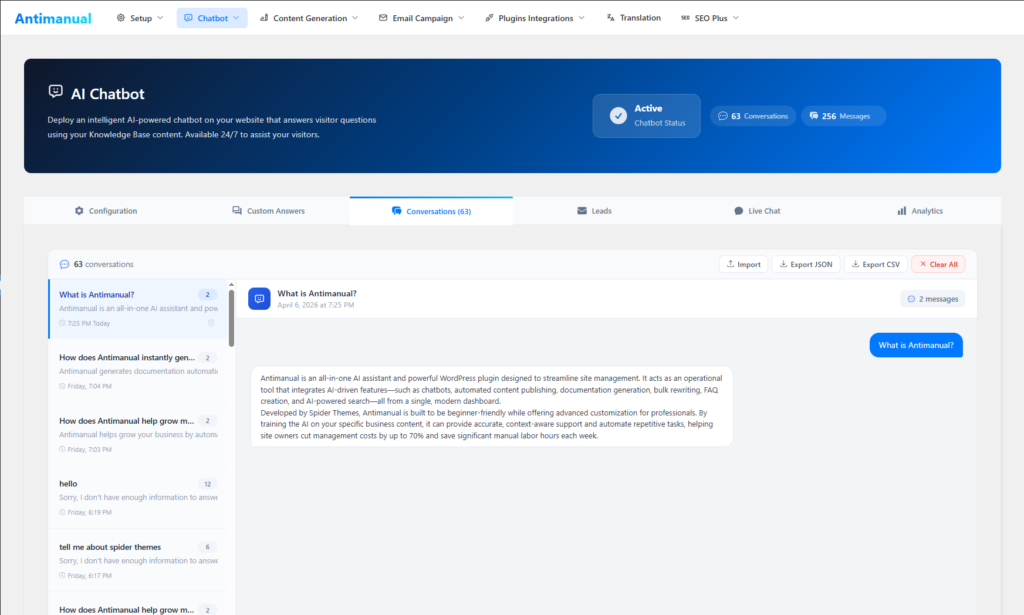The width and height of the screenshot is (1024, 615).
Task: Expand the Email Campaign chevron
Action: point(461,18)
